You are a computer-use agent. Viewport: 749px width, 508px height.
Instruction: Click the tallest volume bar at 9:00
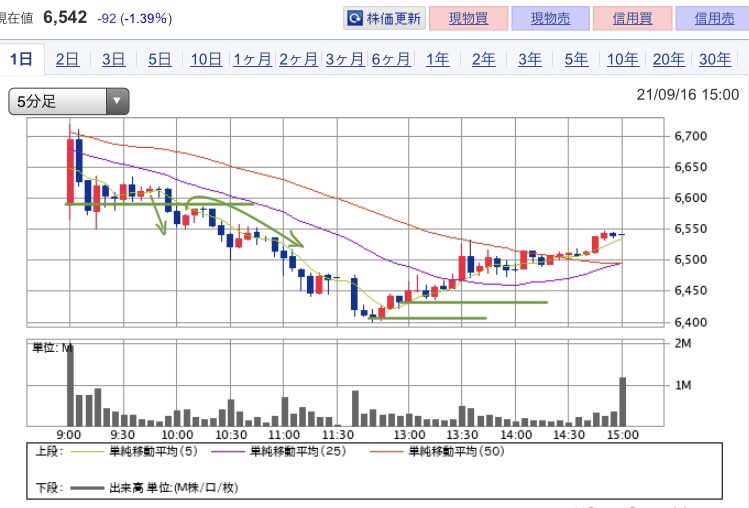[70, 385]
